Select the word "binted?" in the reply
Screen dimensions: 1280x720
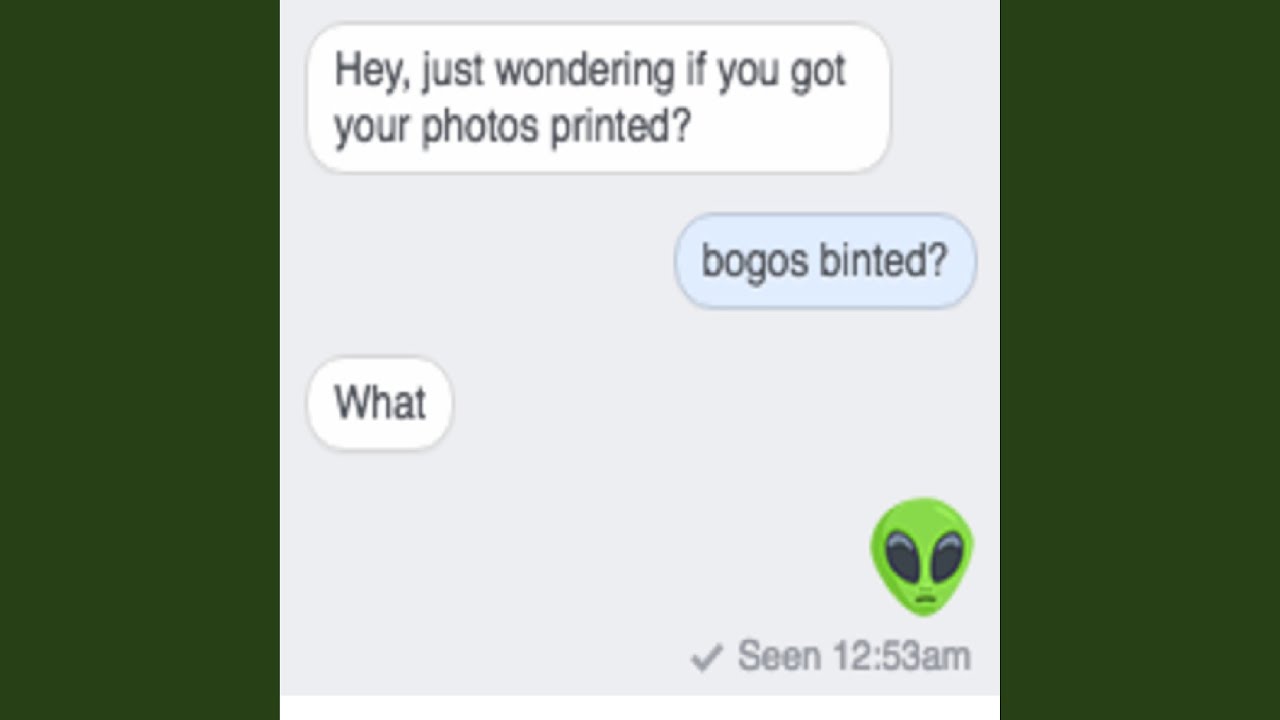(x=883, y=260)
